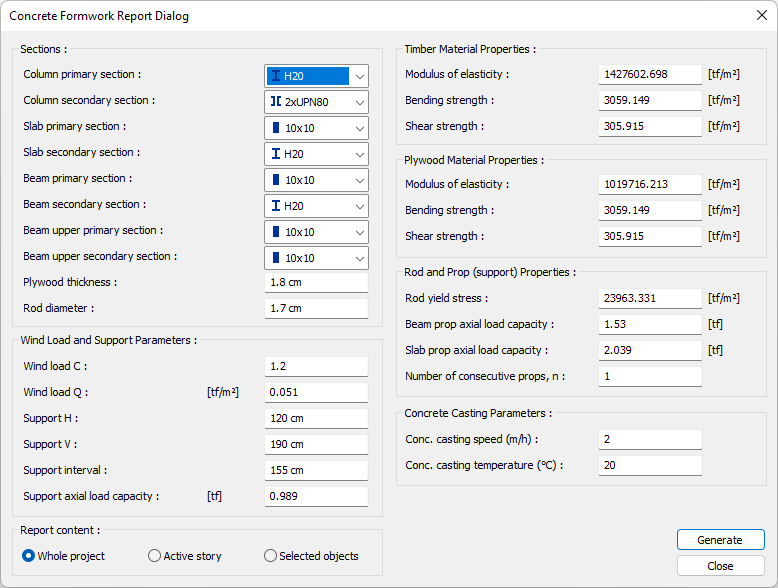Click the H20 icon in Column primary section
Image resolution: width=778 pixels, height=588 pixels.
(276, 76)
